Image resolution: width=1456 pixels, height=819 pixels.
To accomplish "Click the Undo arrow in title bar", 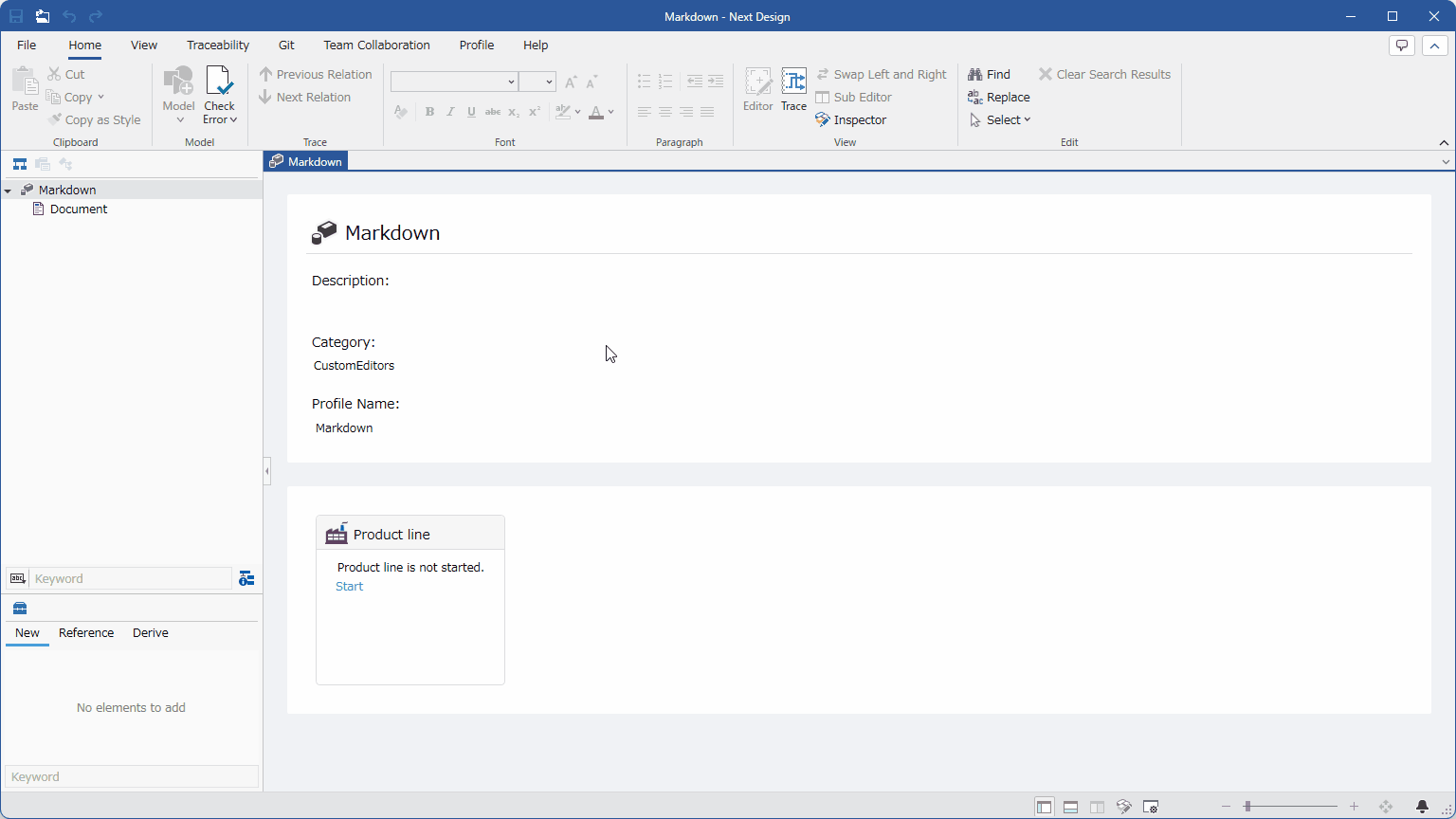I will [69, 16].
